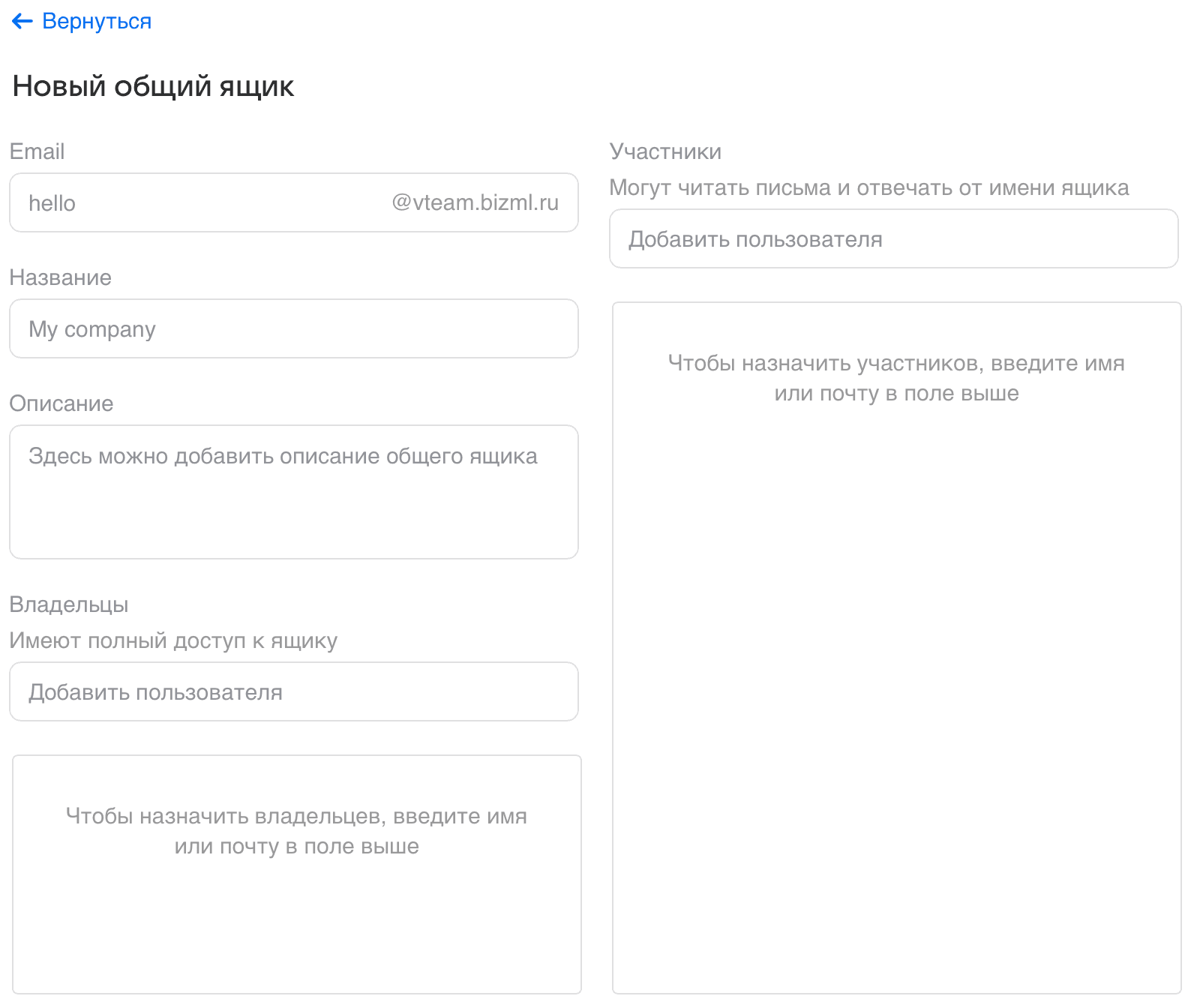This screenshot has height=1008, width=1194.
Task: Click the '@vteam.bizml.ru' domain suffix
Action: (475, 202)
